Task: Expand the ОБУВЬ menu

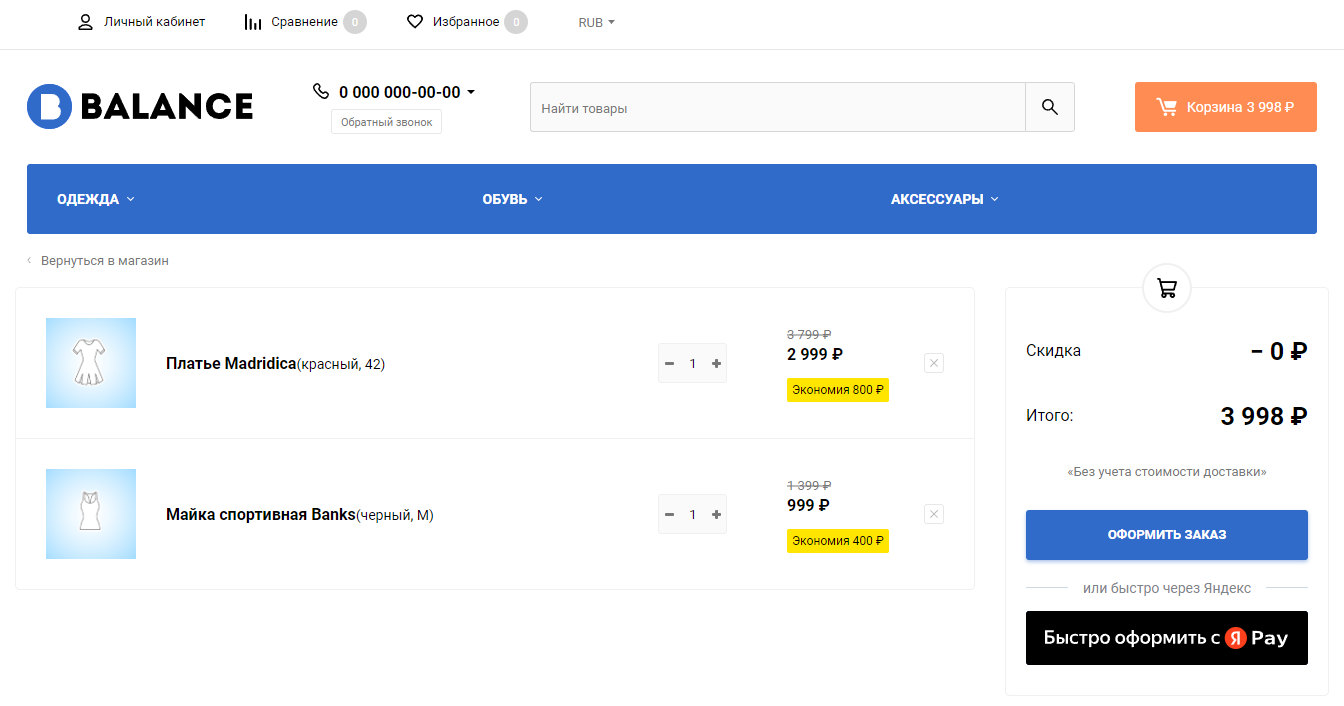Action: pos(512,199)
